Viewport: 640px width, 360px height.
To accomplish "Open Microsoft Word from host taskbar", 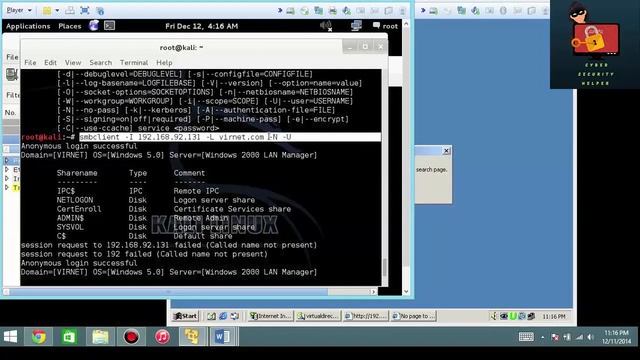I will pyautogui.click(x=223, y=337).
